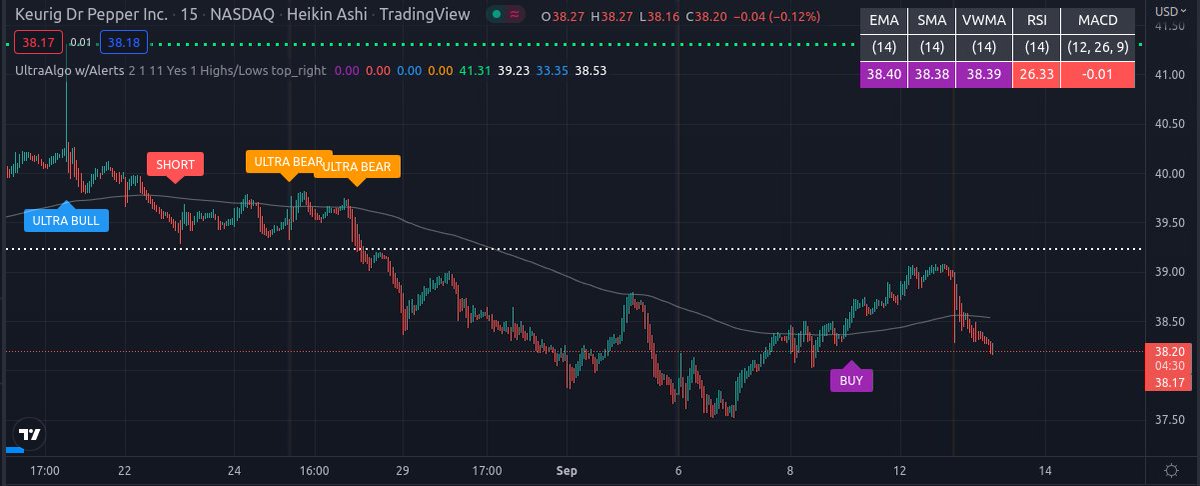Click the SMA value 38.38 cell

[931, 75]
